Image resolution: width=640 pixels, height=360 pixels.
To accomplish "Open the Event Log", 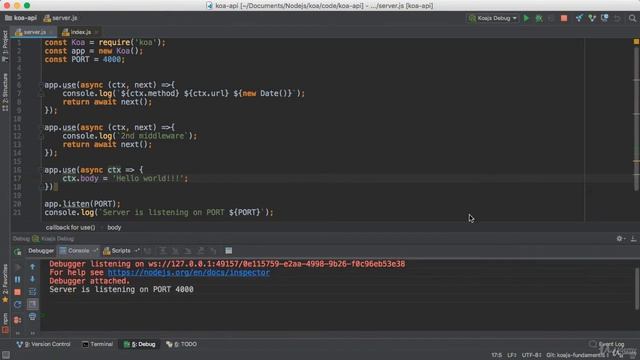I will point(607,344).
